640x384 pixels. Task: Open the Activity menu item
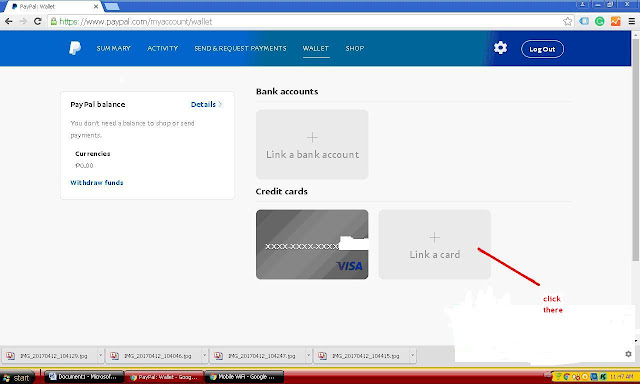pyautogui.click(x=162, y=48)
